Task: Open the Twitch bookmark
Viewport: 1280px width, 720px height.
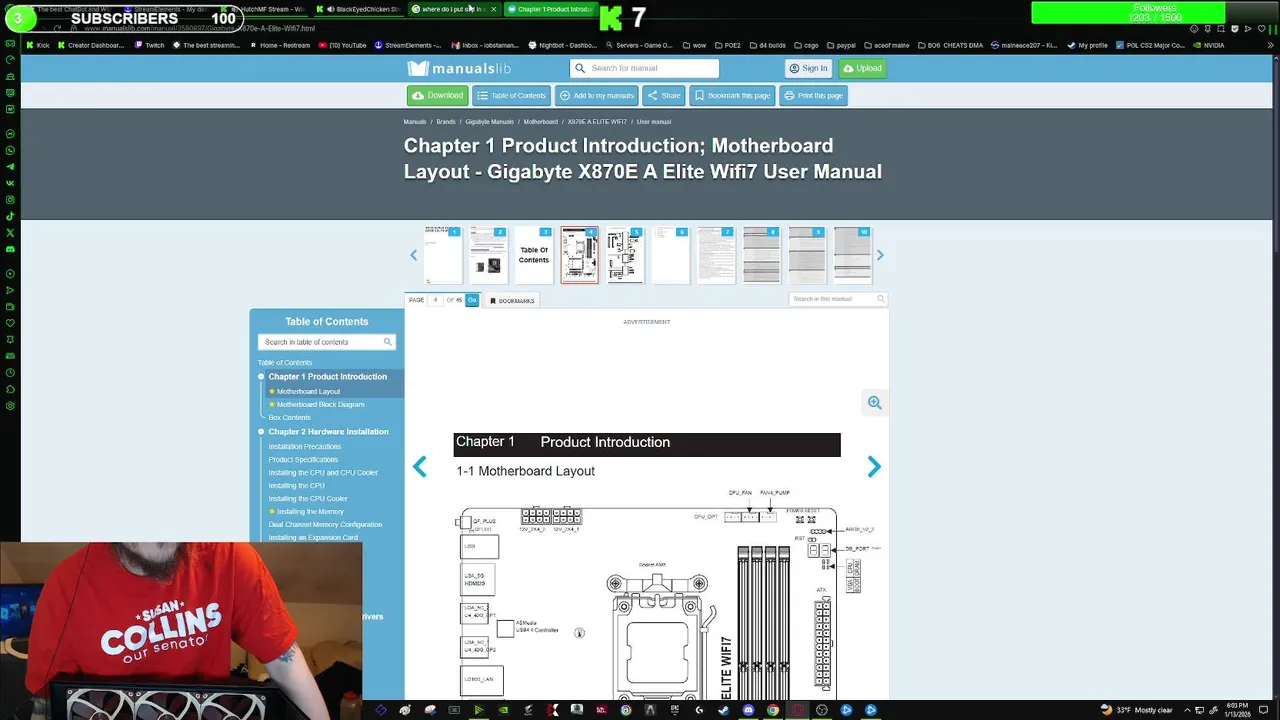Action: [149, 45]
